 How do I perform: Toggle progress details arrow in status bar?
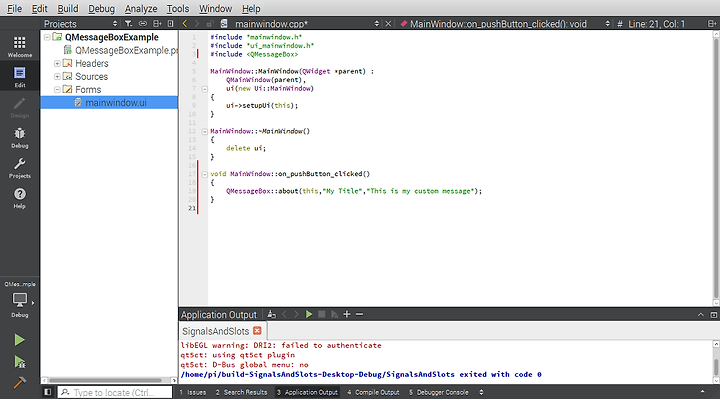[702, 392]
